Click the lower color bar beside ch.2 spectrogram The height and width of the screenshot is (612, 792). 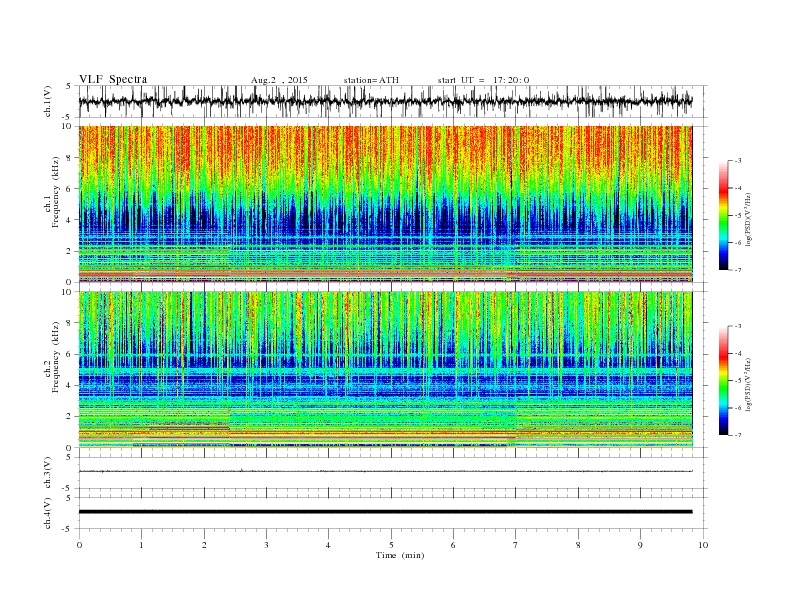click(724, 380)
